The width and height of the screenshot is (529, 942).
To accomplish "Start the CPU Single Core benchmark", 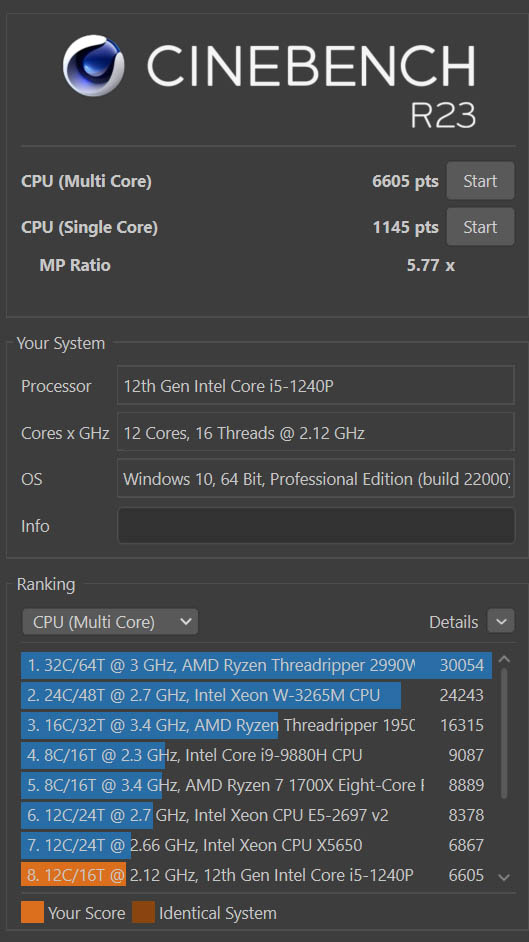I will pos(480,227).
